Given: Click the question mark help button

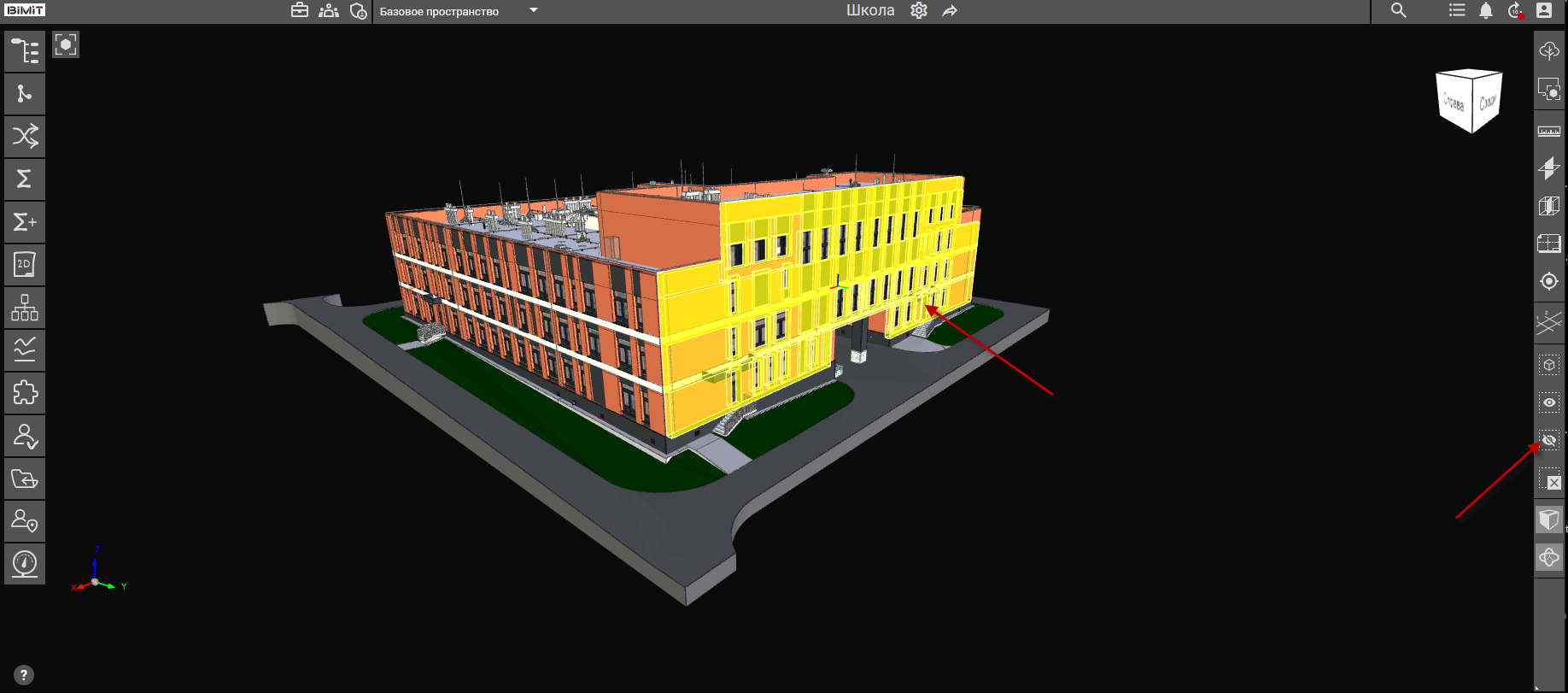Looking at the screenshot, I should 24,675.
